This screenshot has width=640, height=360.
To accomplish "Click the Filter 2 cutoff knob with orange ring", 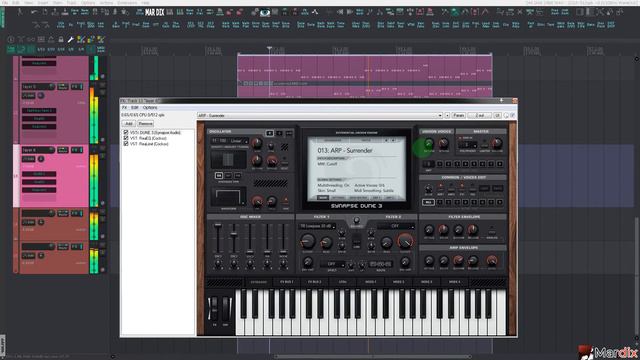I will click(405, 241).
